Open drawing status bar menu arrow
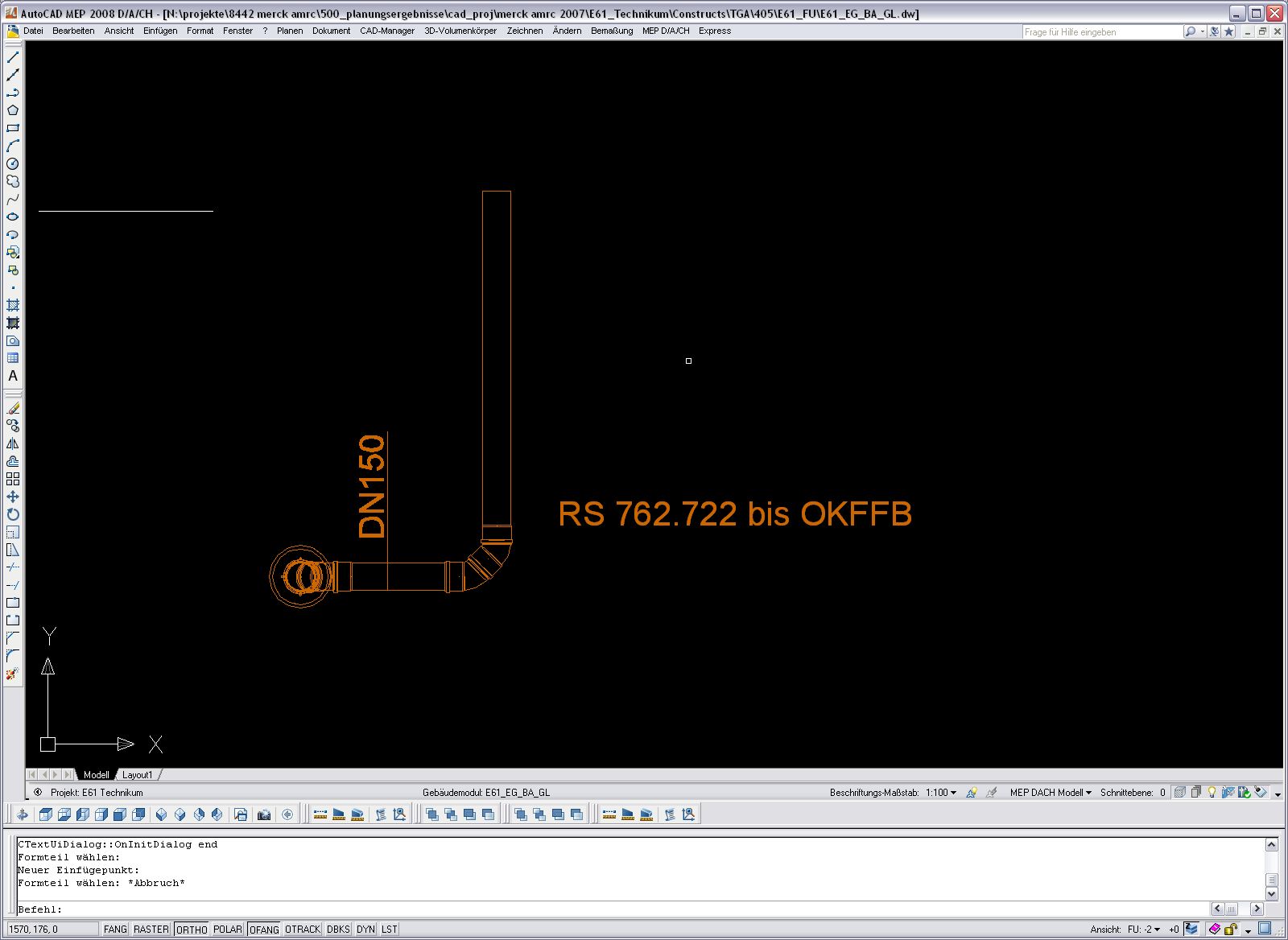This screenshot has width=1288, height=940. tap(1278, 794)
